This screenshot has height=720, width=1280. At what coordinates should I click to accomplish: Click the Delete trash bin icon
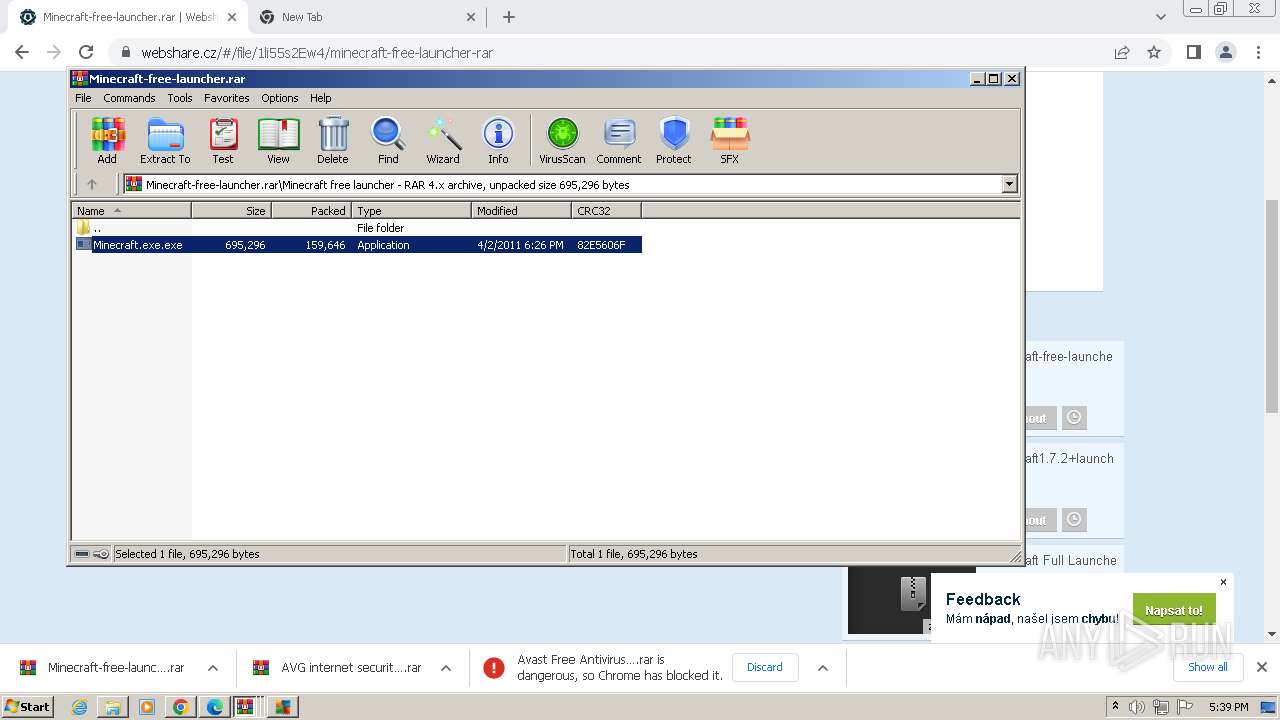click(x=333, y=140)
